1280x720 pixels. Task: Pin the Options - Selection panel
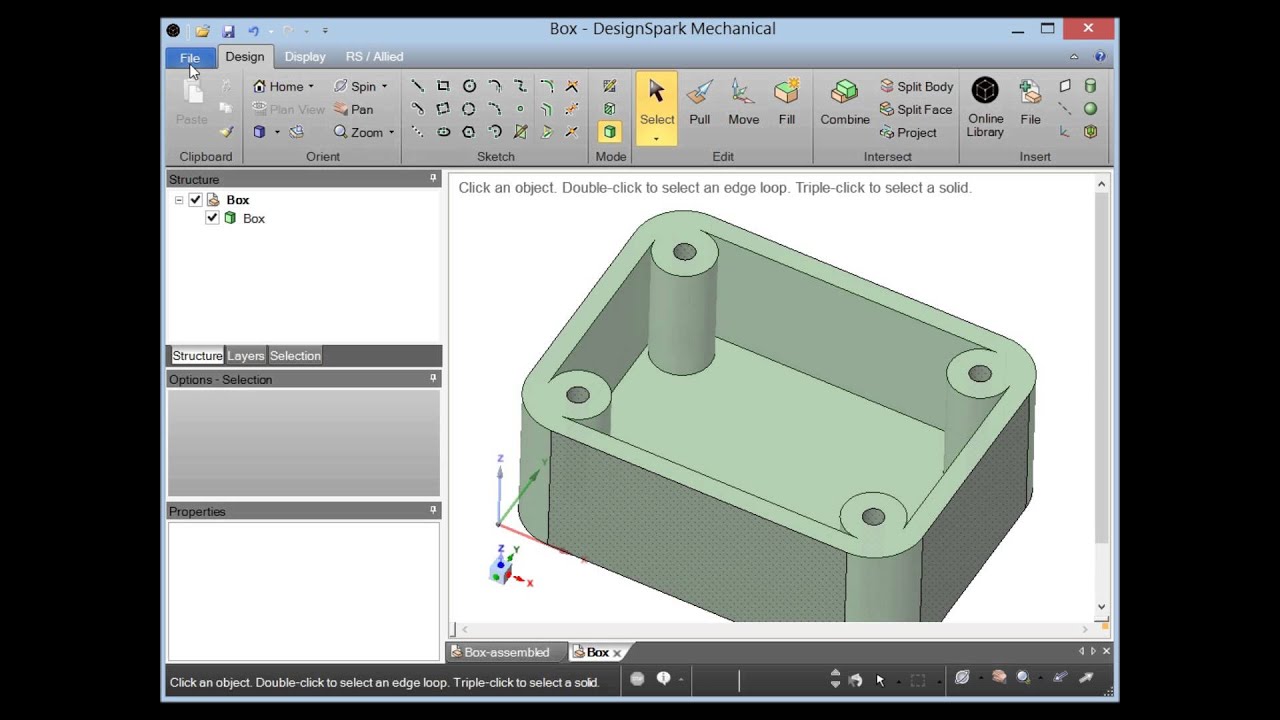[433, 379]
